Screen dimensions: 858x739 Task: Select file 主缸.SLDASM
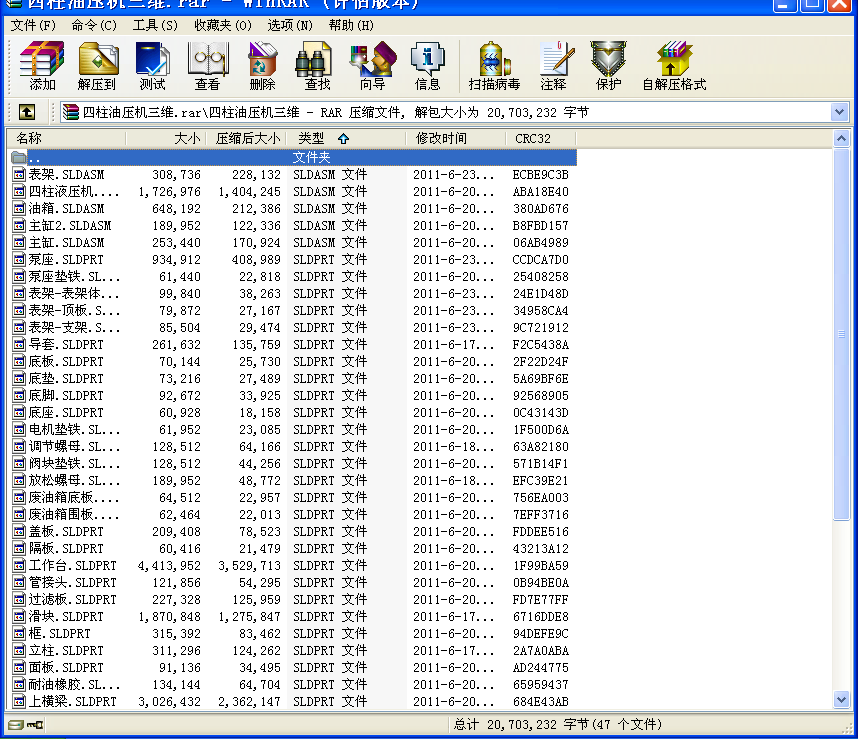[66, 242]
